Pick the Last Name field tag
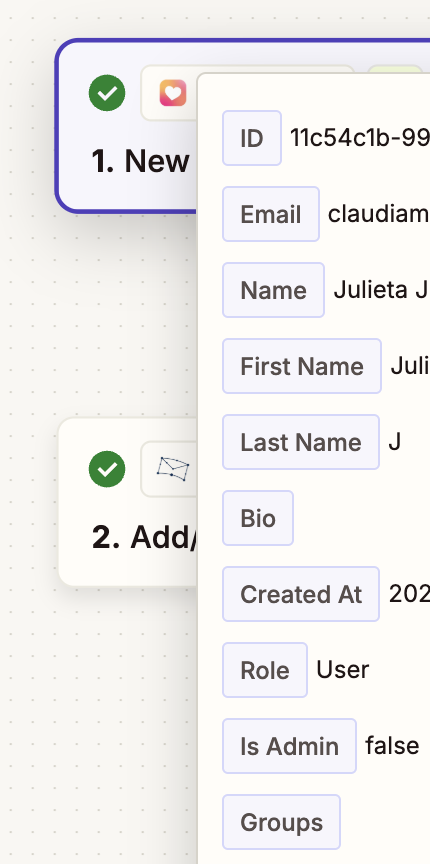This screenshot has height=864, width=430. [301, 442]
